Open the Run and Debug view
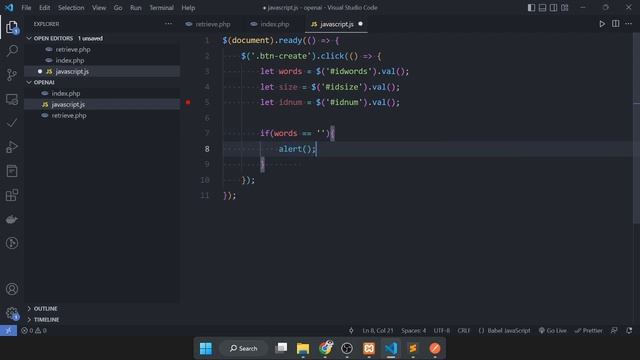Viewport: 640px width, 360px height. pyautogui.click(x=12, y=147)
